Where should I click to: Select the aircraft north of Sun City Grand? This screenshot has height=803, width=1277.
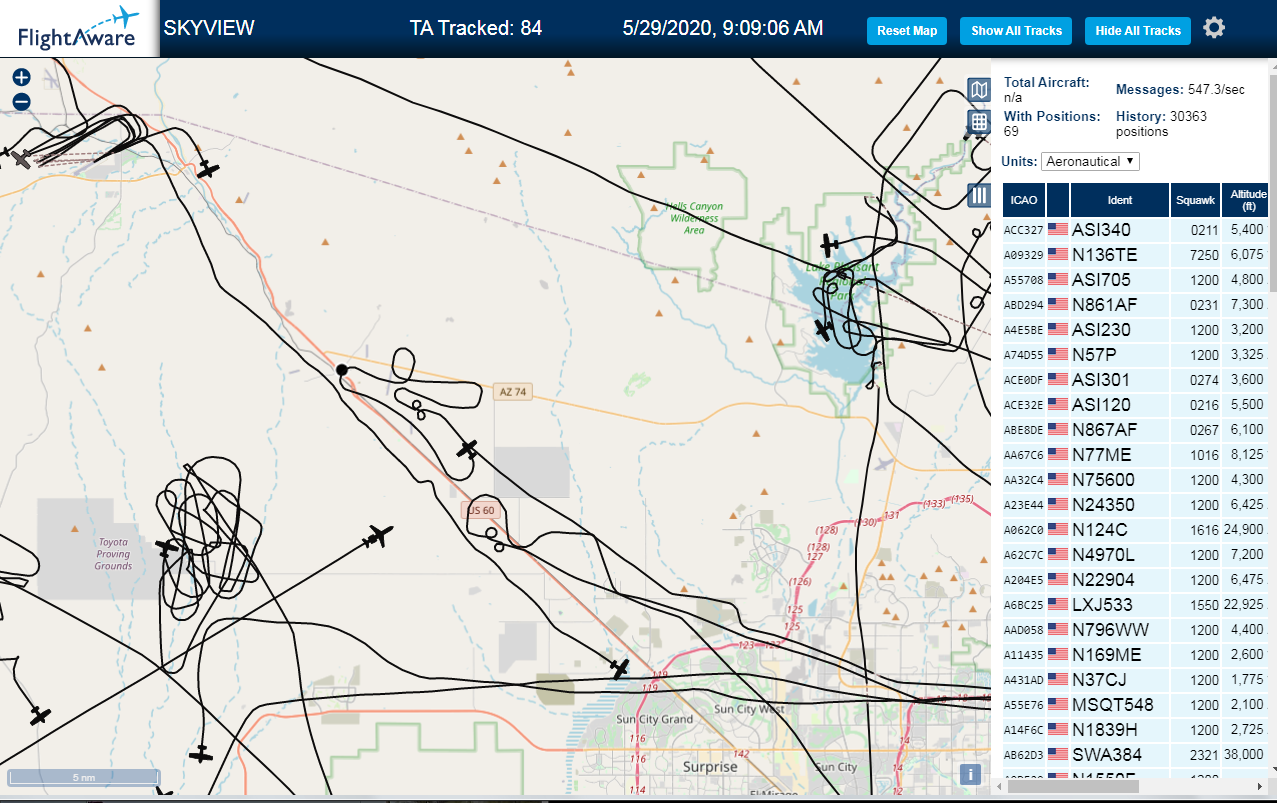[x=620, y=667]
